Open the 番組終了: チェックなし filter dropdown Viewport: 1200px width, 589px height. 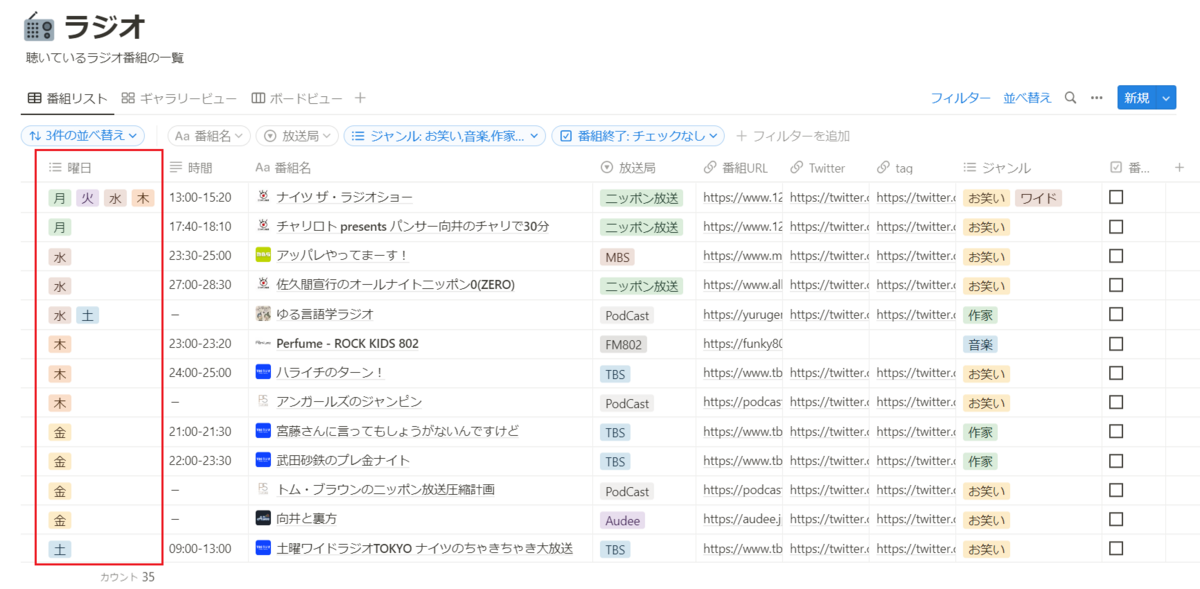(x=638, y=135)
